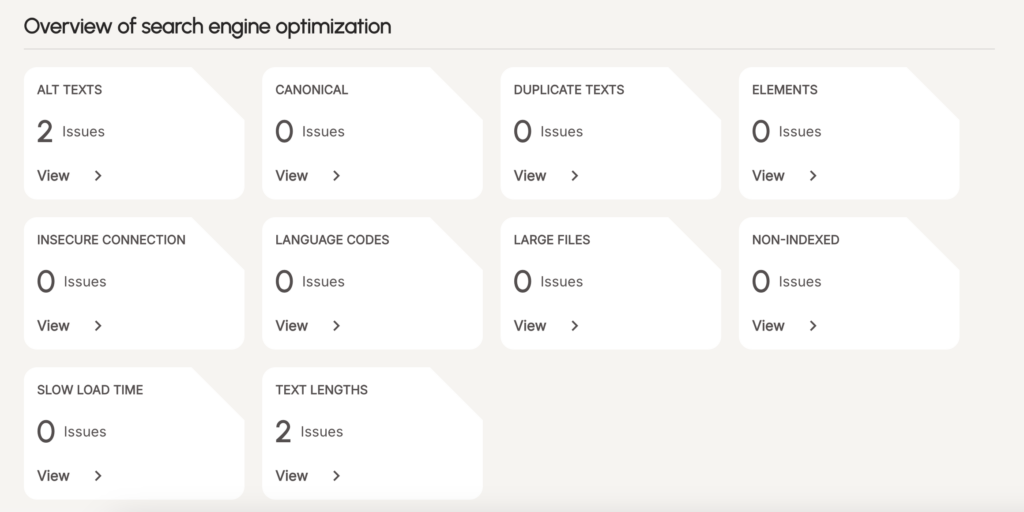Screen dimensions: 1024x512
Task: Open the View link in INSECURE CONNECTION card
Action: [53, 326]
